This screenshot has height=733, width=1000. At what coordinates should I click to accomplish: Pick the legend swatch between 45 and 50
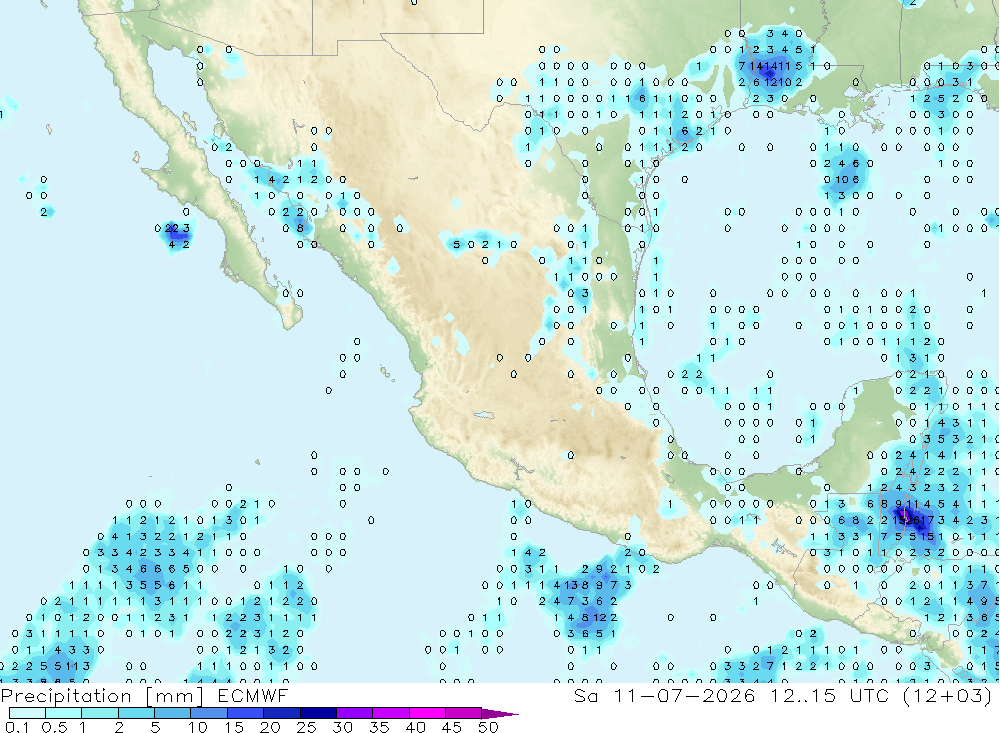(x=463, y=713)
